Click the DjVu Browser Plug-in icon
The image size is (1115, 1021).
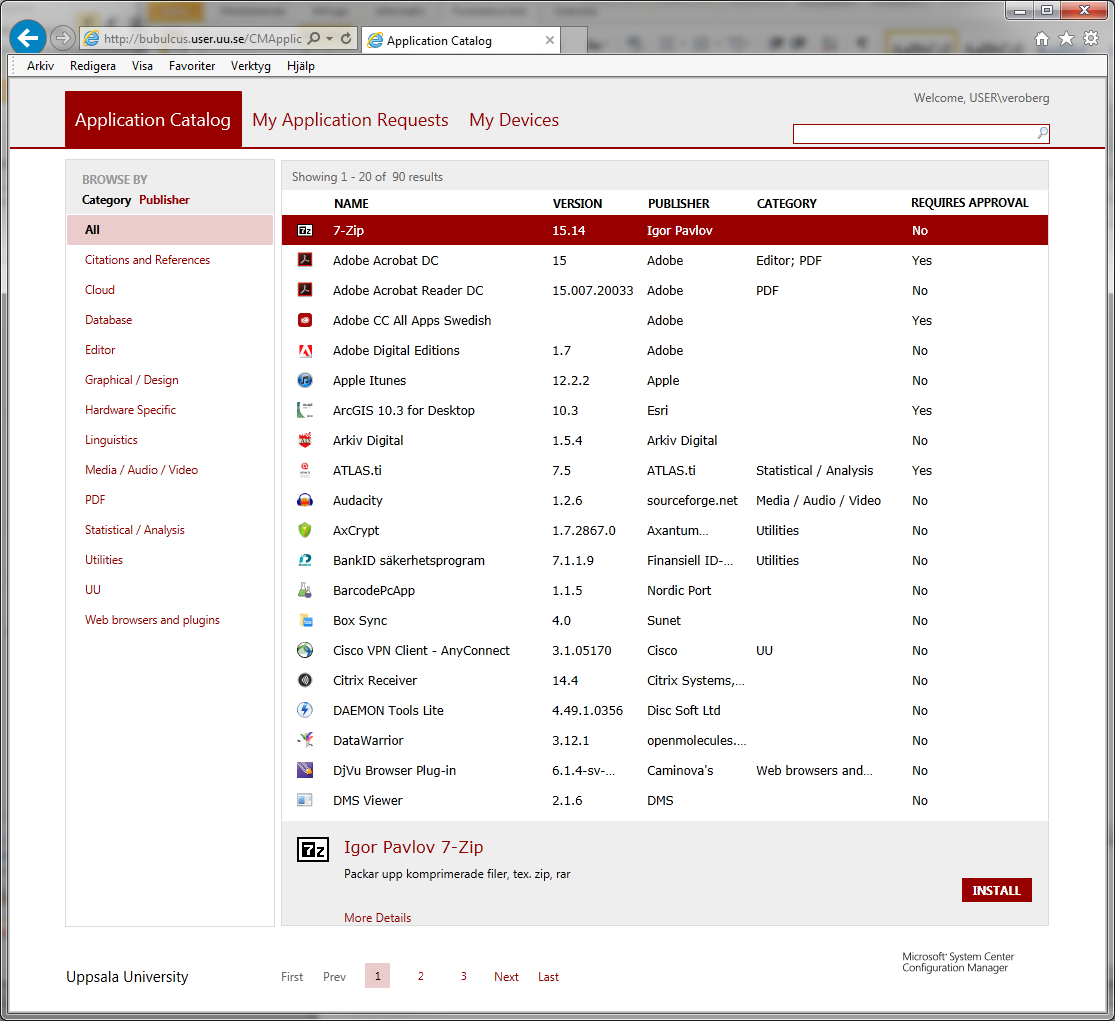(305, 770)
